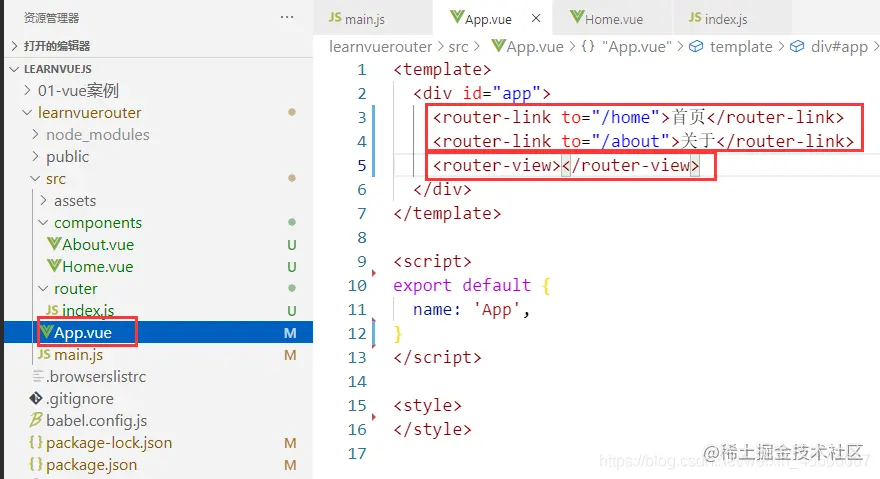Click div#app in the breadcrumb
This screenshot has width=880, height=479.
[839, 47]
